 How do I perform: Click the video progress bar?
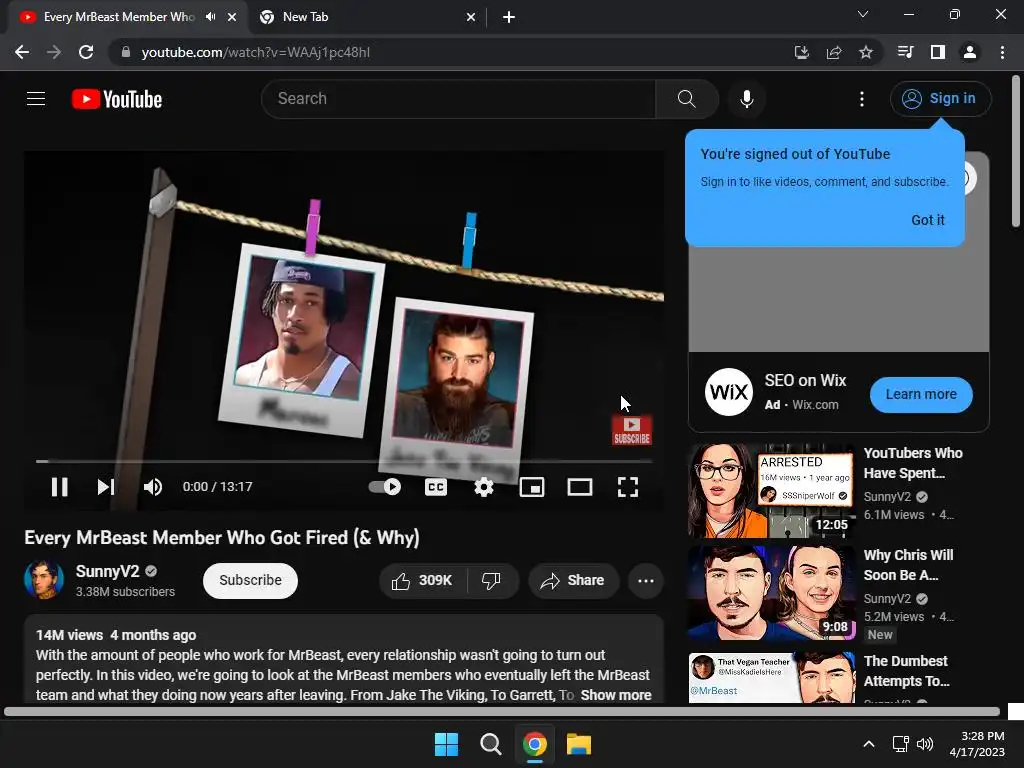[x=344, y=461]
